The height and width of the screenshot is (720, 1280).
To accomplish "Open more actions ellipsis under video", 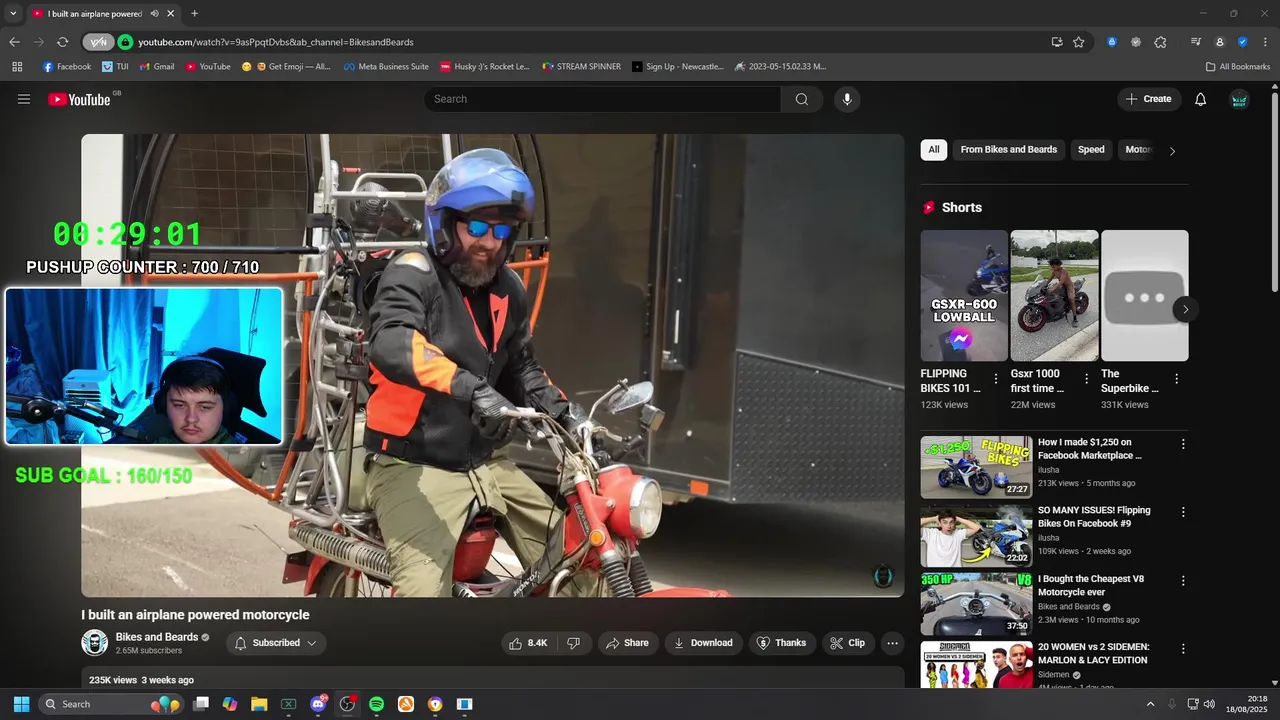I will (893, 643).
